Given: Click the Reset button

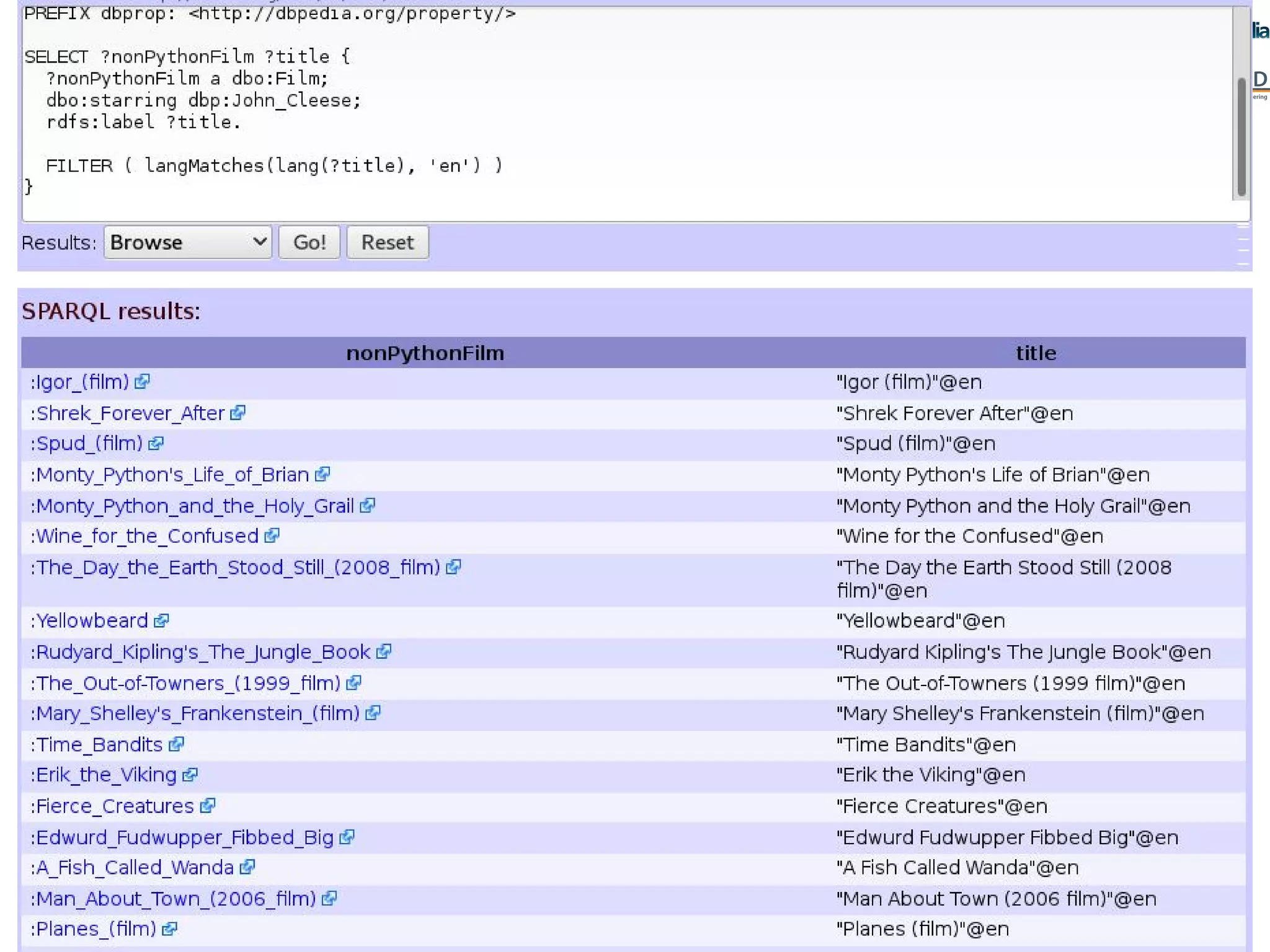Looking at the screenshot, I should (387, 242).
